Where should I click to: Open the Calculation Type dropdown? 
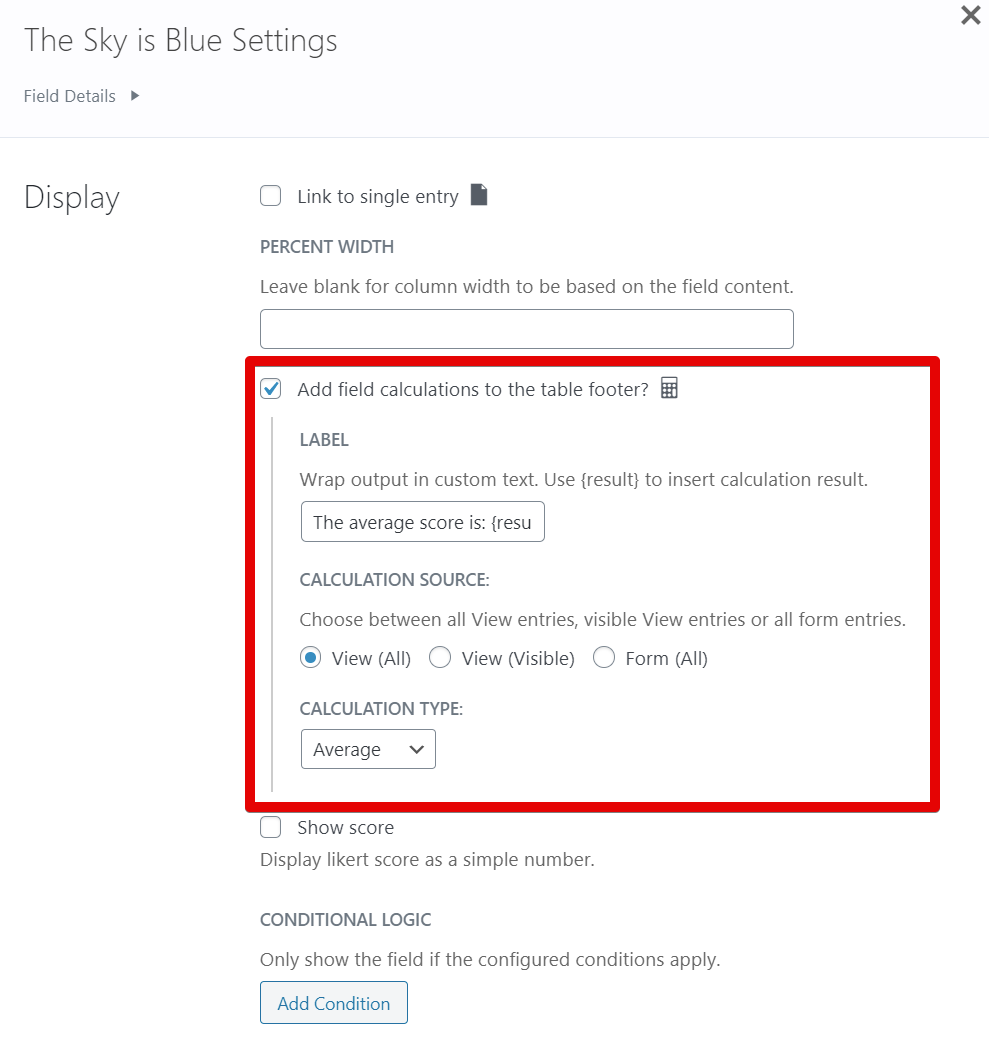368,749
